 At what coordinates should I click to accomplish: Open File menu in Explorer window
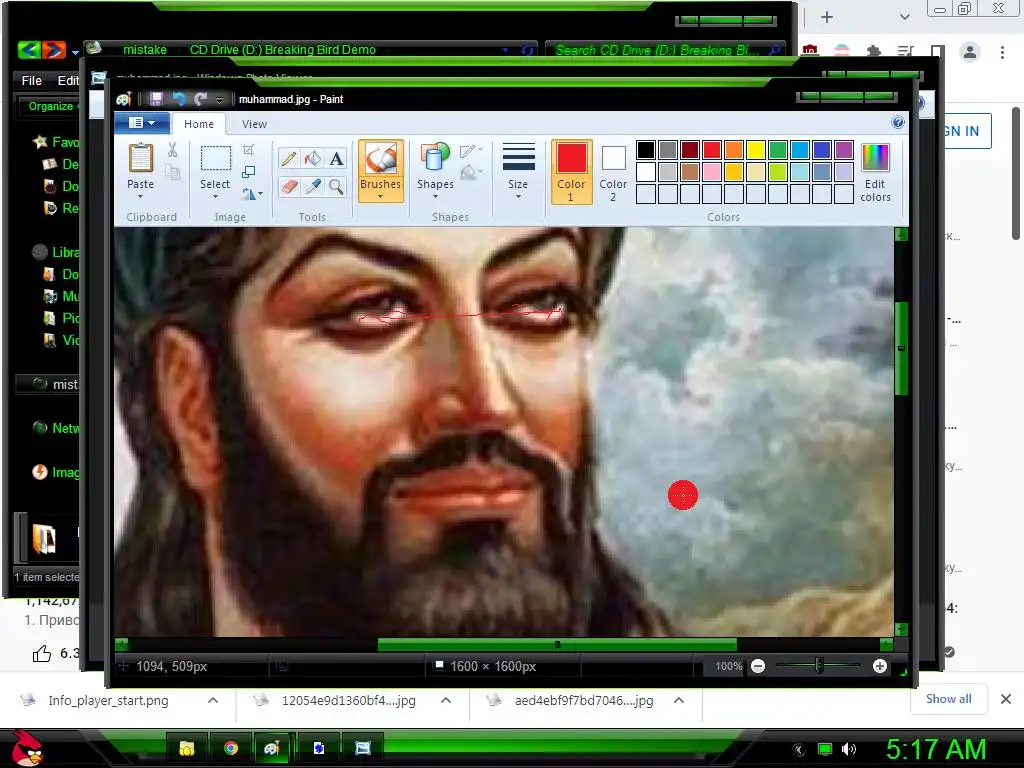[x=31, y=80]
